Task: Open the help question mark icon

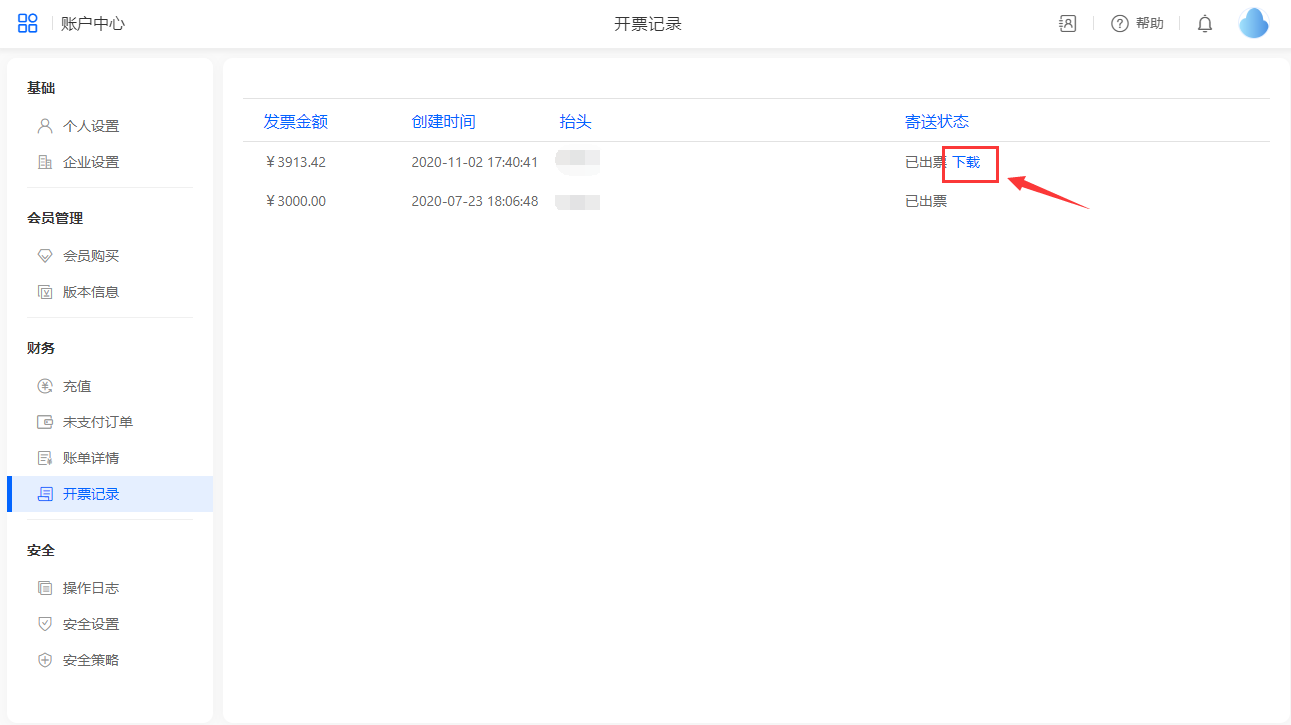Action: (x=1120, y=24)
